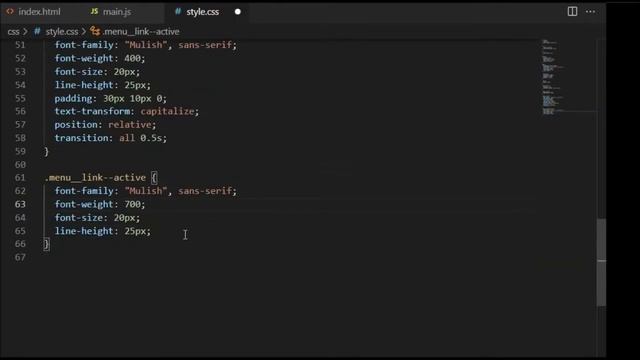Click line number 61 in the gutter
640x360 pixels.
pos(20,178)
